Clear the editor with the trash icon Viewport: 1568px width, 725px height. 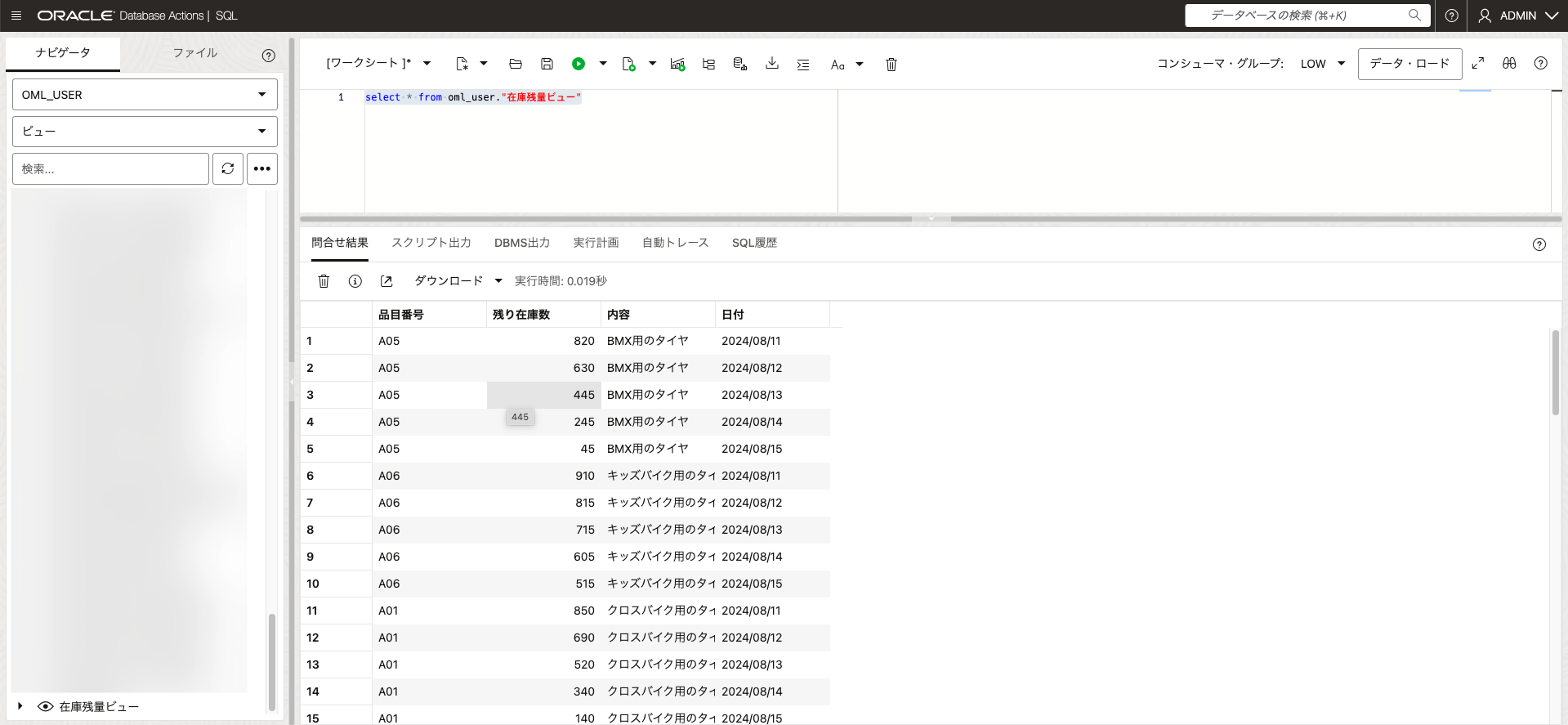pyautogui.click(x=891, y=64)
